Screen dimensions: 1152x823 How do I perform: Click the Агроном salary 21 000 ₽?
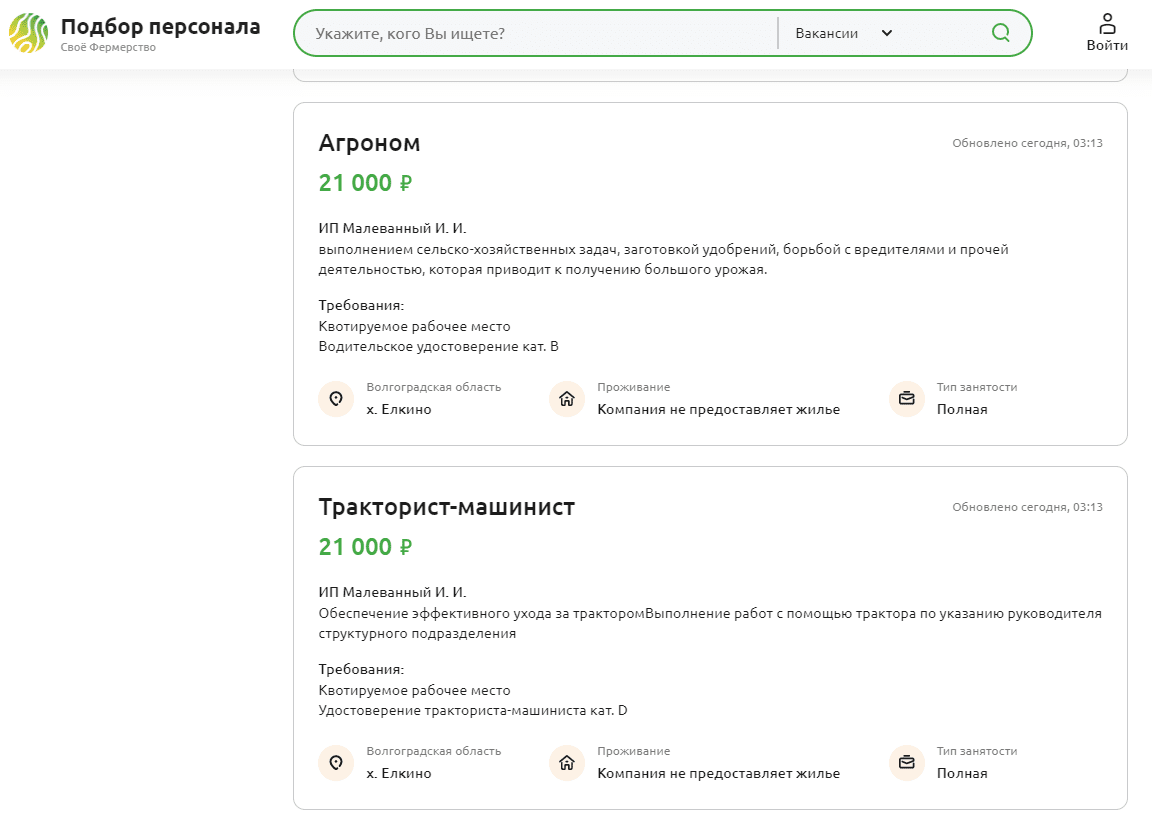tap(365, 183)
